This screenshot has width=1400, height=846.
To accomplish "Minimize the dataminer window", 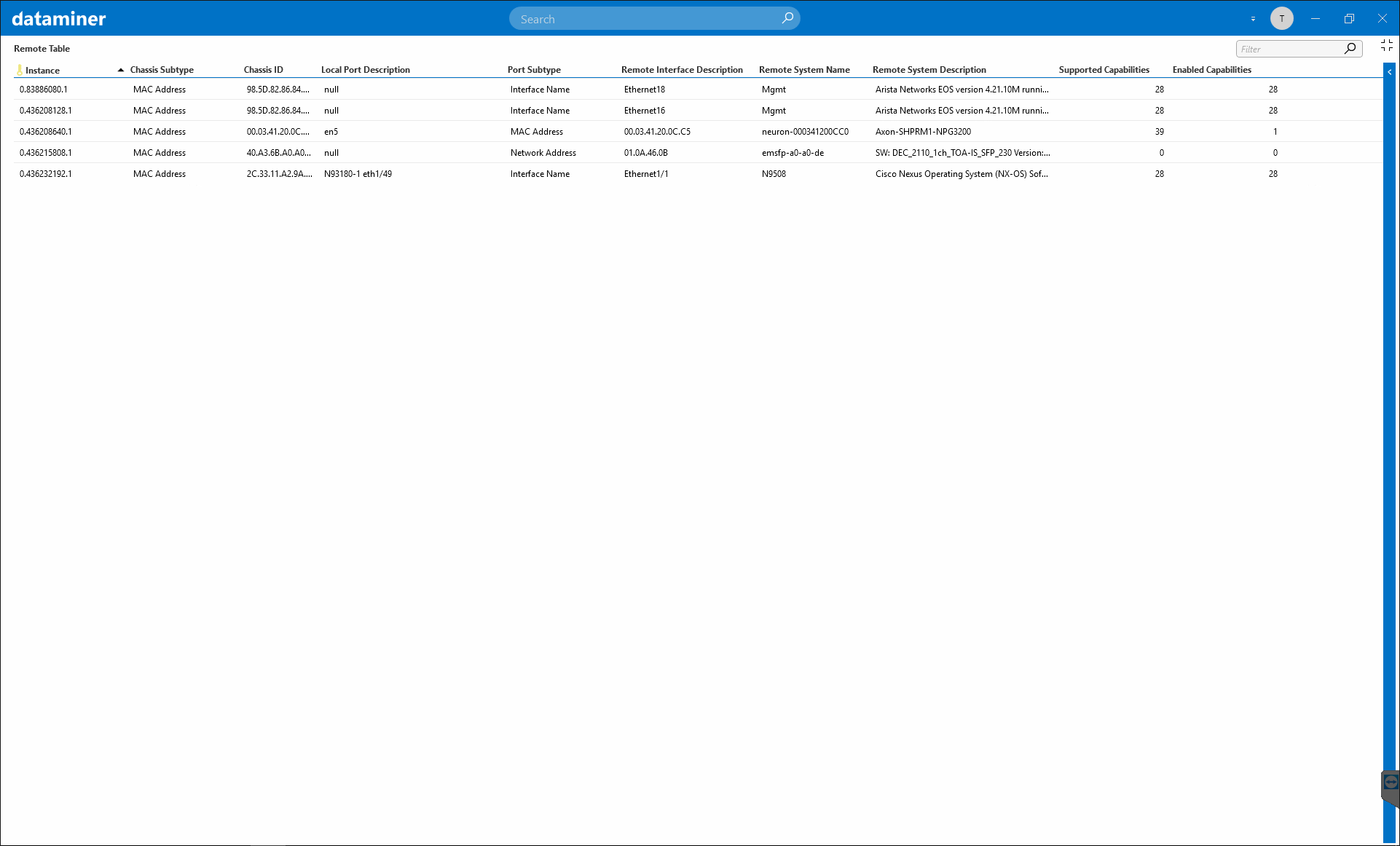I will pos(1316,18).
